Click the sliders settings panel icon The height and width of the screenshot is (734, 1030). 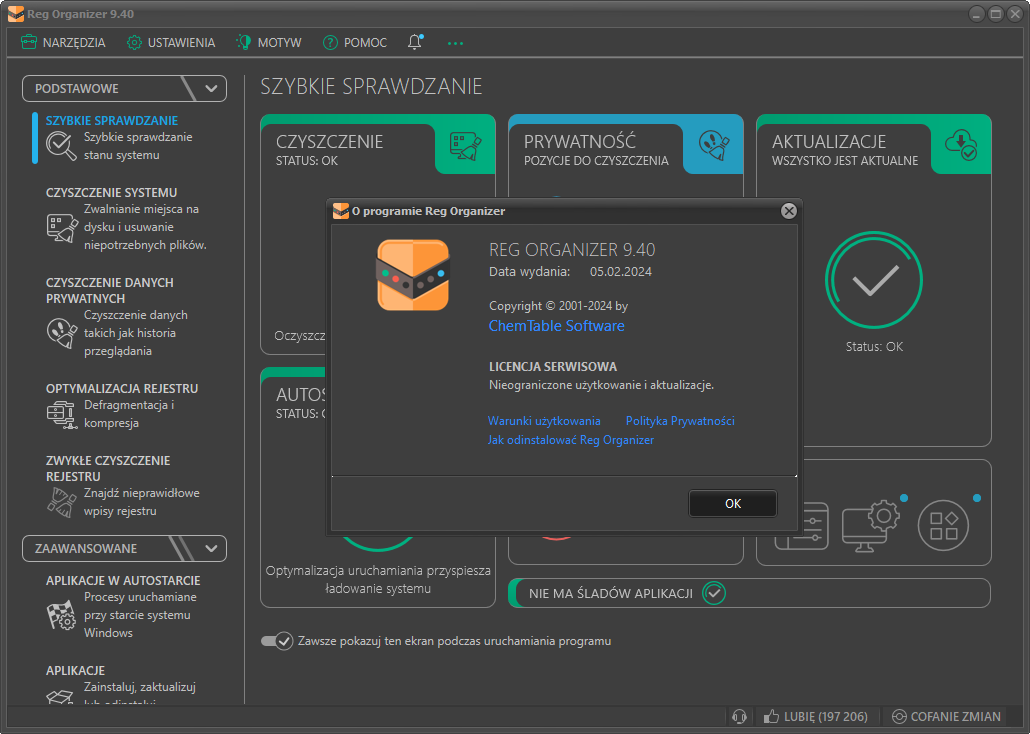[x=812, y=526]
